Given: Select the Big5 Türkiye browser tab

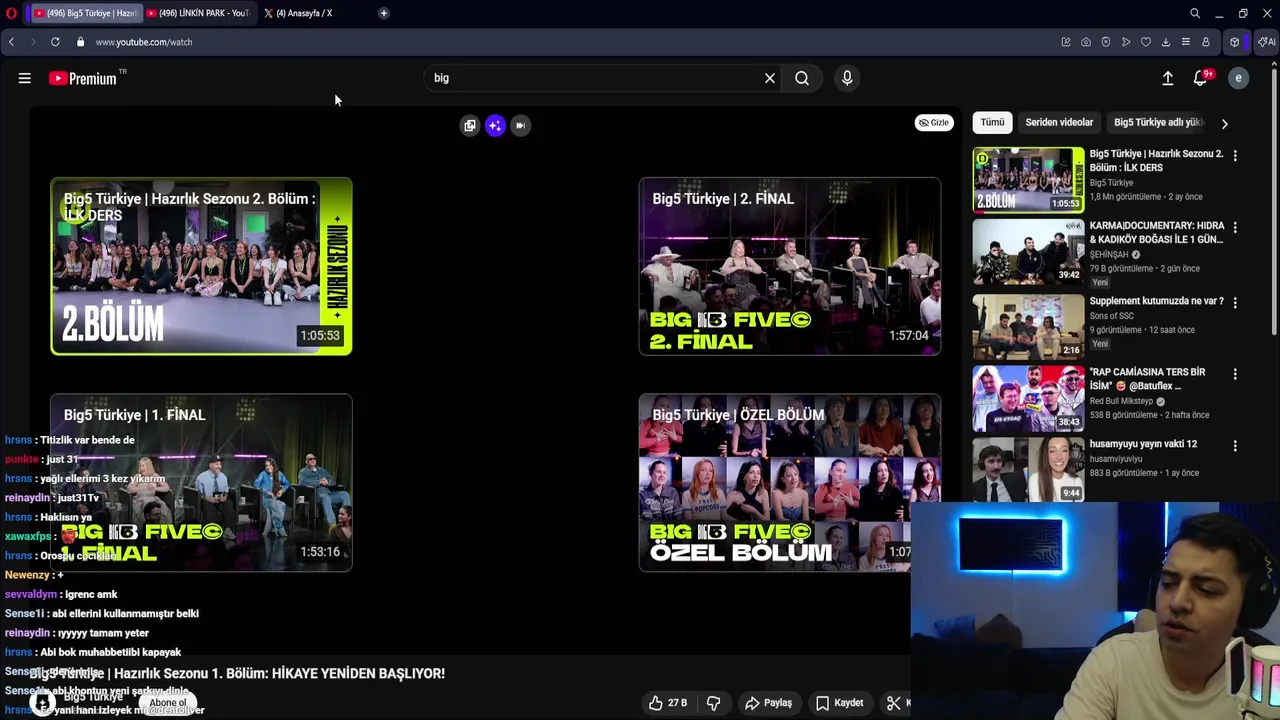Looking at the screenshot, I should pyautogui.click(x=85, y=13).
